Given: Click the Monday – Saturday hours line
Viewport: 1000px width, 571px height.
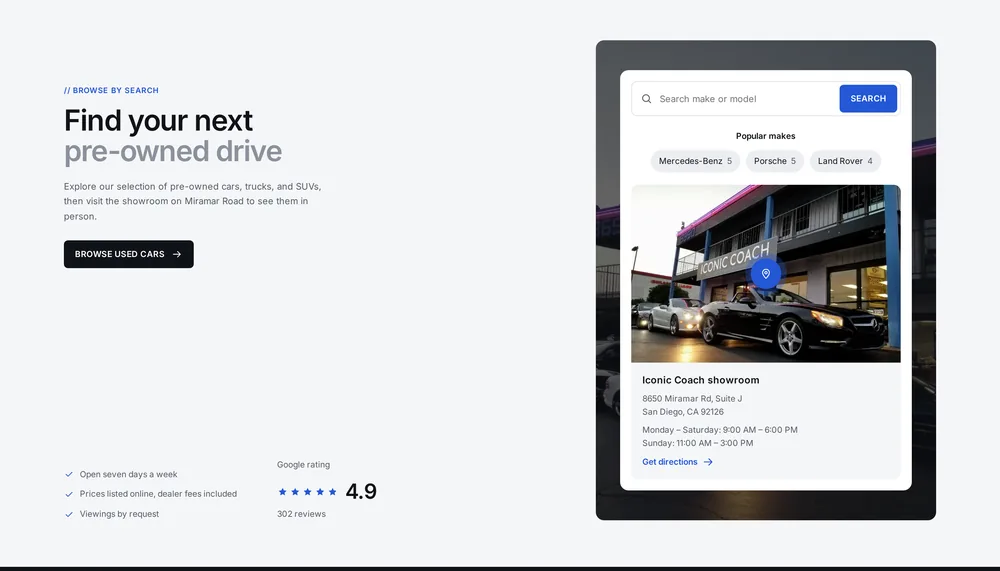Looking at the screenshot, I should click(x=720, y=430).
